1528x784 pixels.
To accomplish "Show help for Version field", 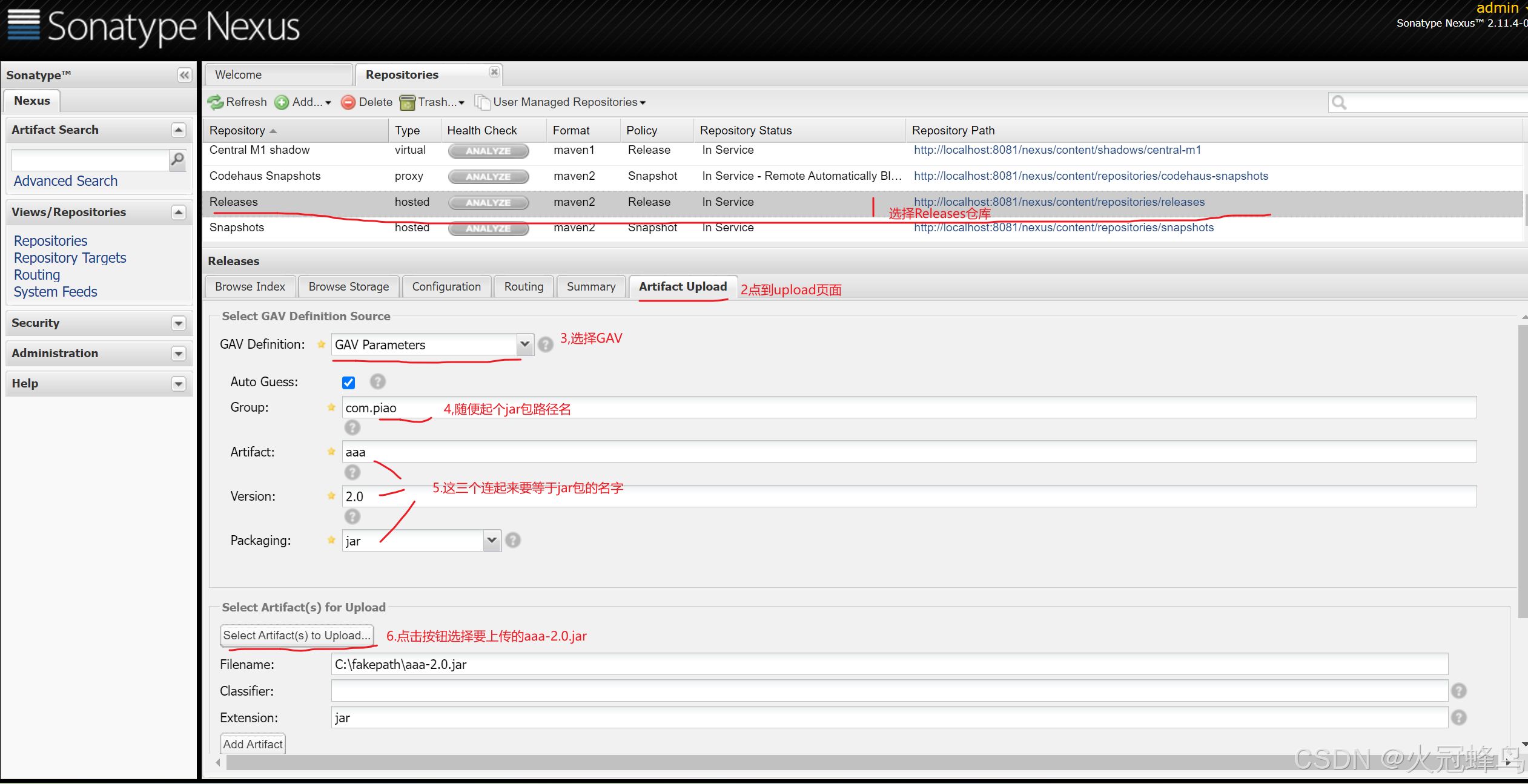I will tap(352, 516).
